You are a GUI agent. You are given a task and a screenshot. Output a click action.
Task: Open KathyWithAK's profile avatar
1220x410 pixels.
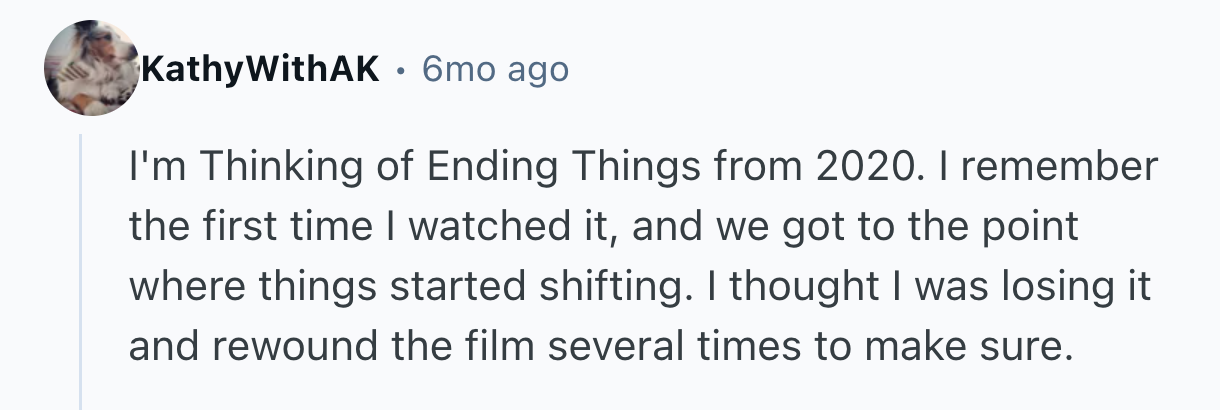[93, 67]
